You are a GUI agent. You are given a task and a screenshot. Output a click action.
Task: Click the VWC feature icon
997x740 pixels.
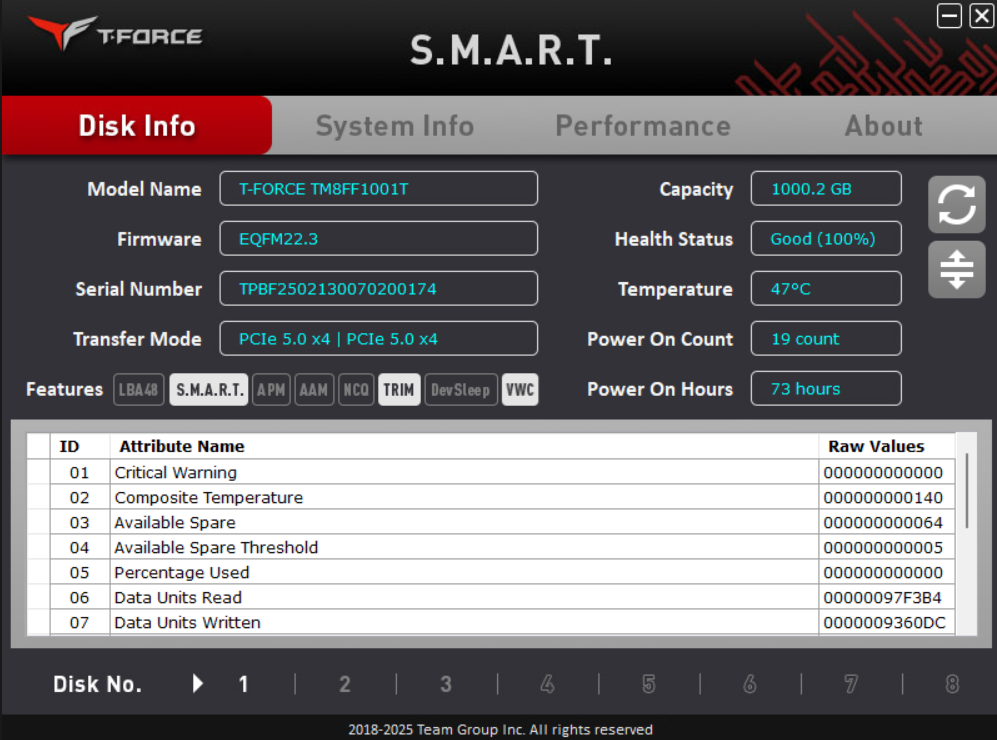520,390
